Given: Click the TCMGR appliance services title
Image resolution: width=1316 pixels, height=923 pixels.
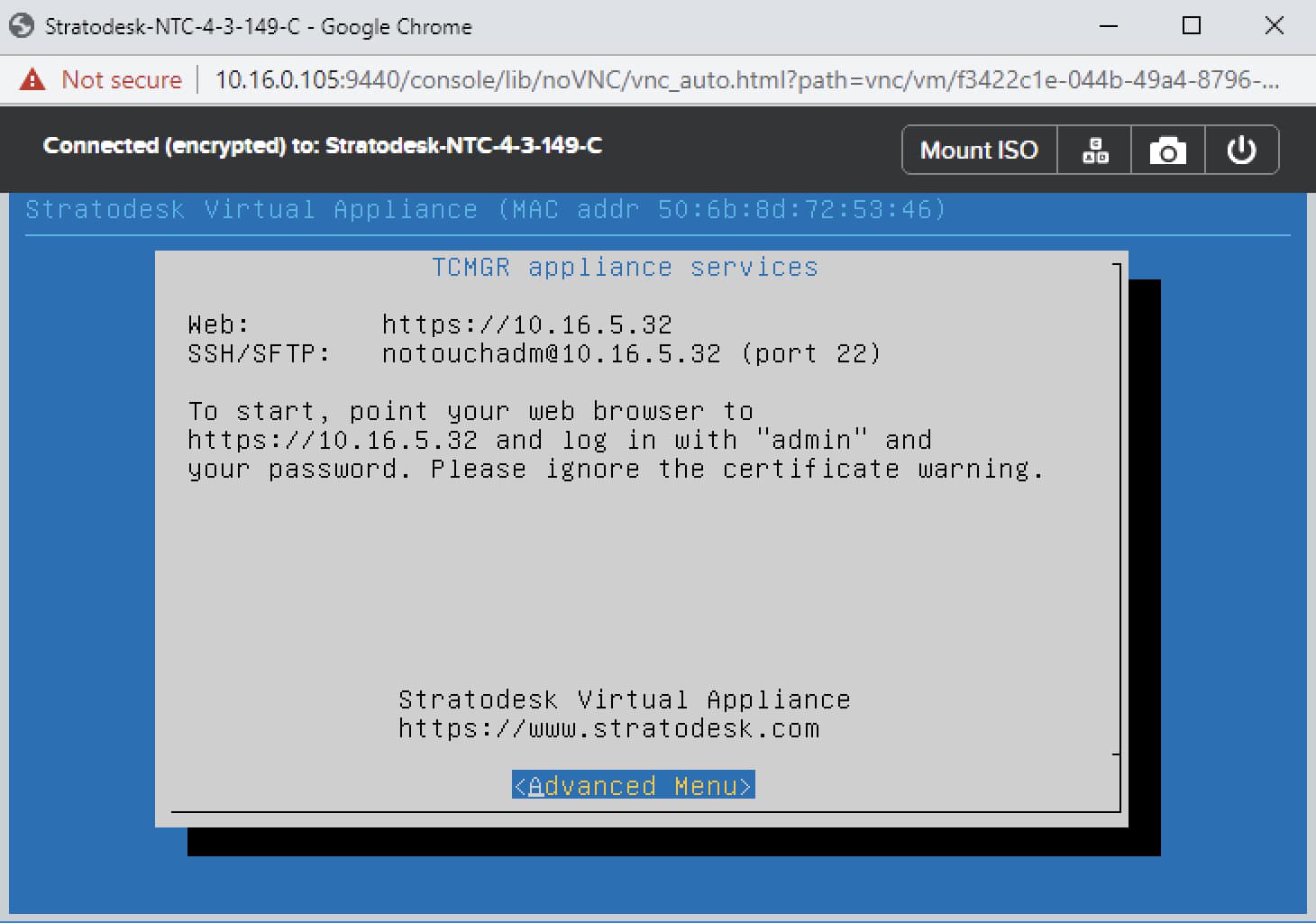Looking at the screenshot, I should [625, 267].
